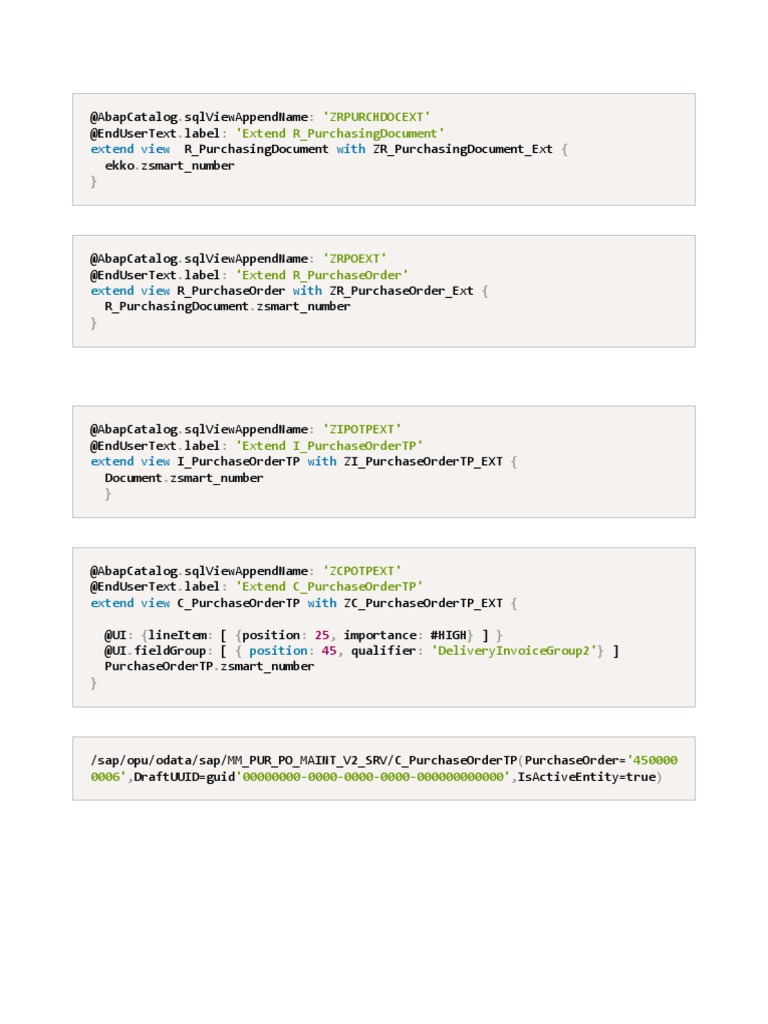Screen dimensions: 768x1024
Task: Click ZR_PurchaseOrder_Ext extension name
Action: [x=401, y=290]
